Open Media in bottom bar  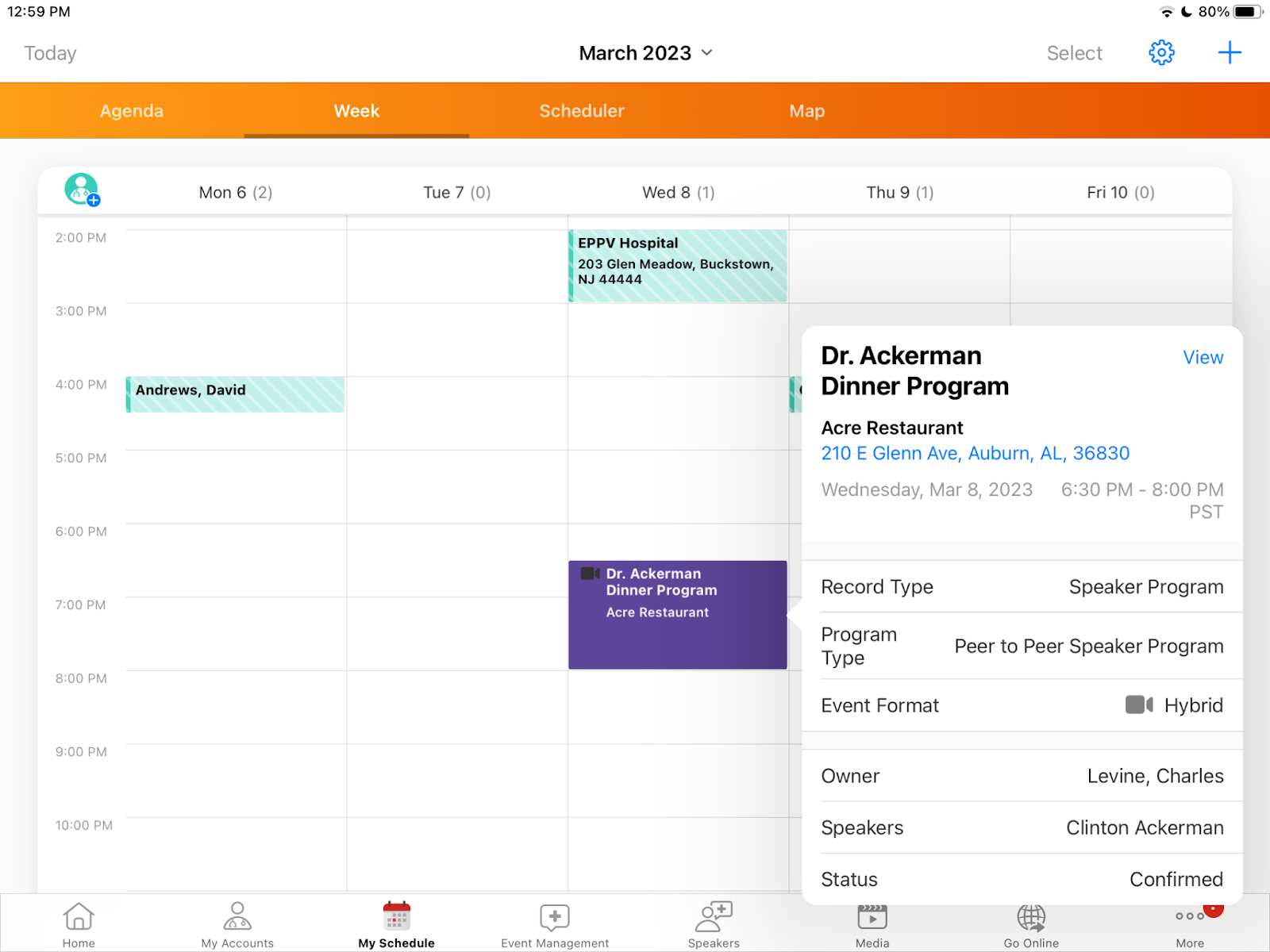(x=872, y=926)
